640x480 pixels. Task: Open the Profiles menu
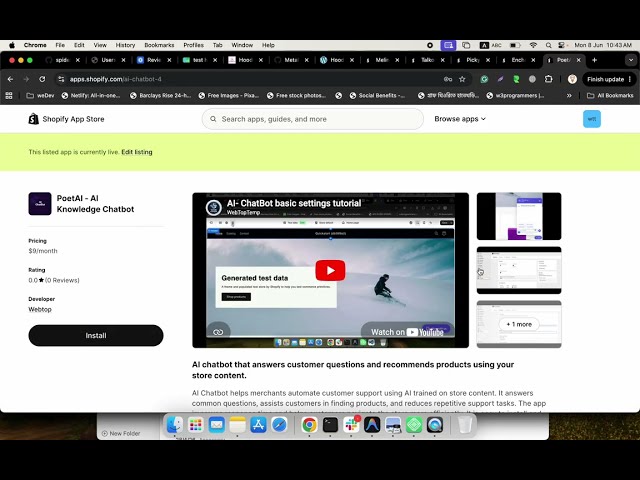(x=193, y=45)
